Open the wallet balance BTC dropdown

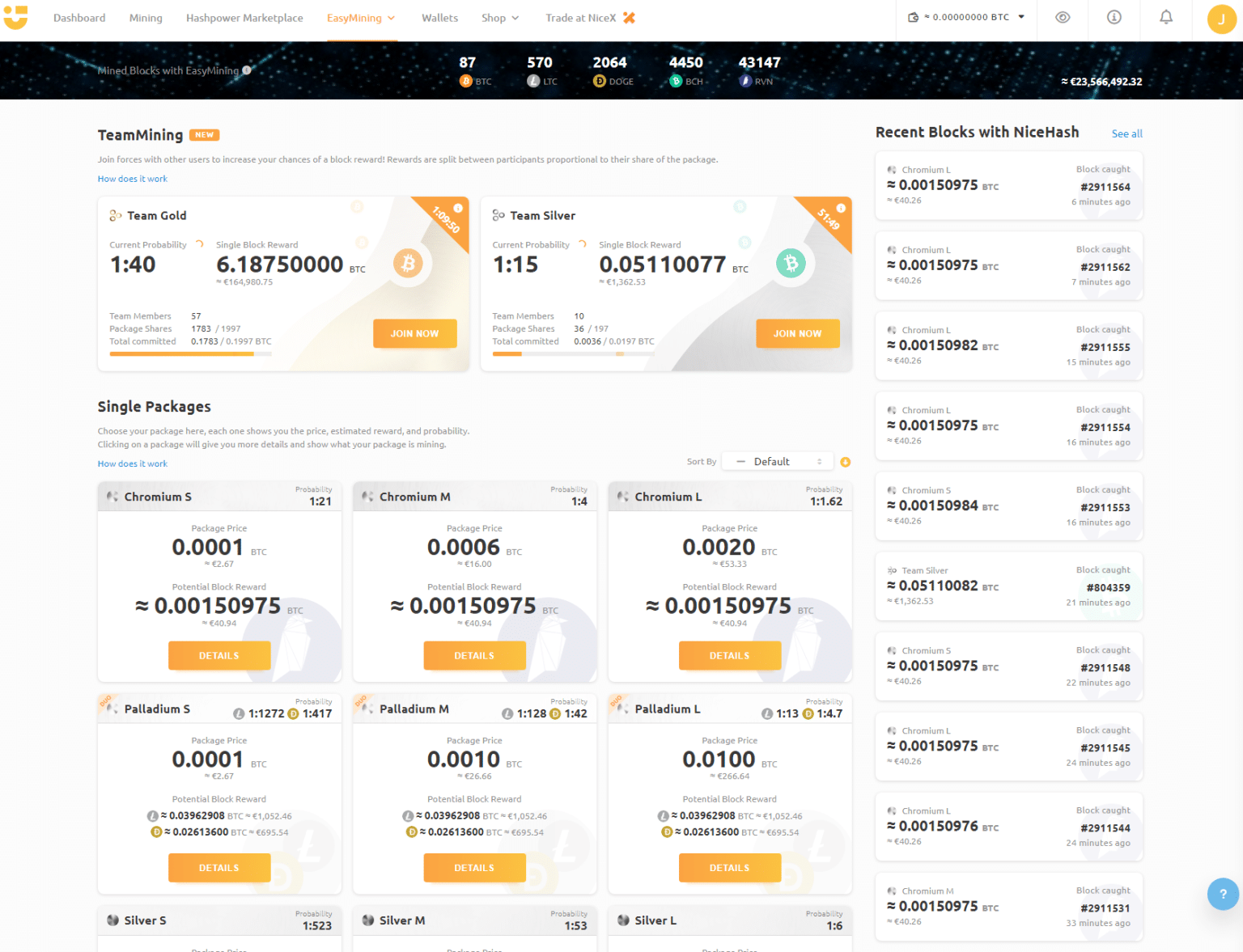(x=1021, y=16)
